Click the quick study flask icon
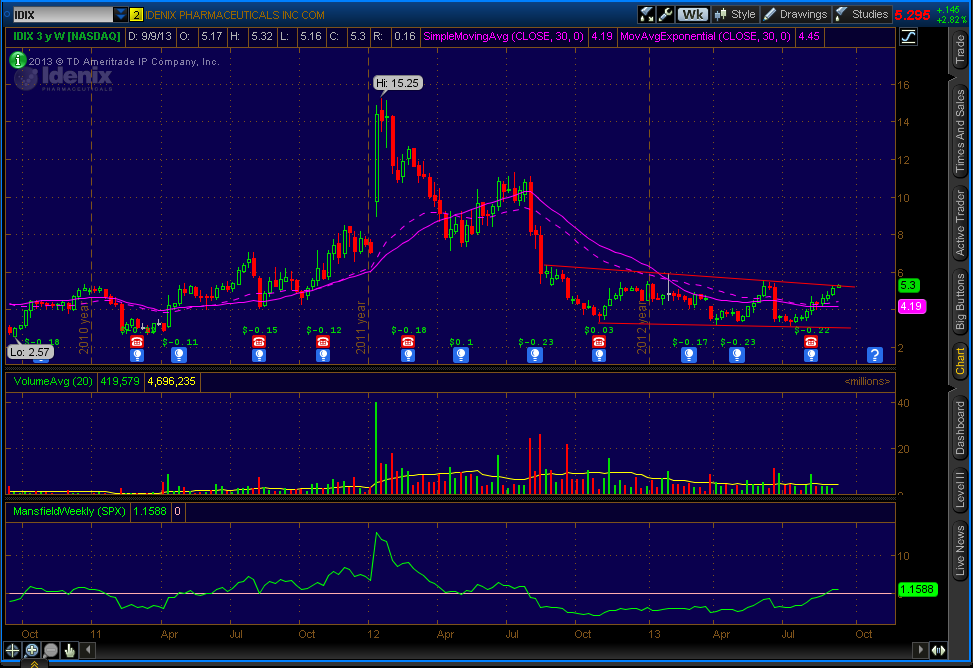Screen dimensions: 973x668 [x=646, y=14]
